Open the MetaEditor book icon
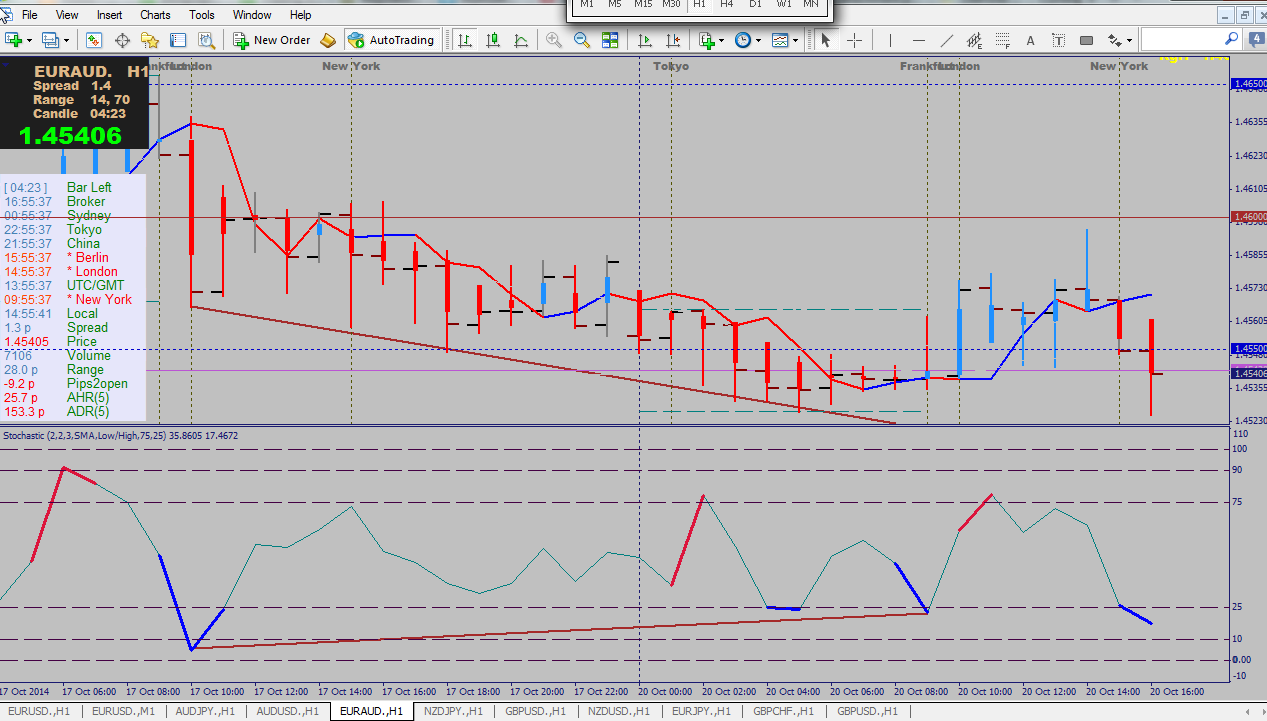1267x721 pixels. pyautogui.click(x=328, y=40)
